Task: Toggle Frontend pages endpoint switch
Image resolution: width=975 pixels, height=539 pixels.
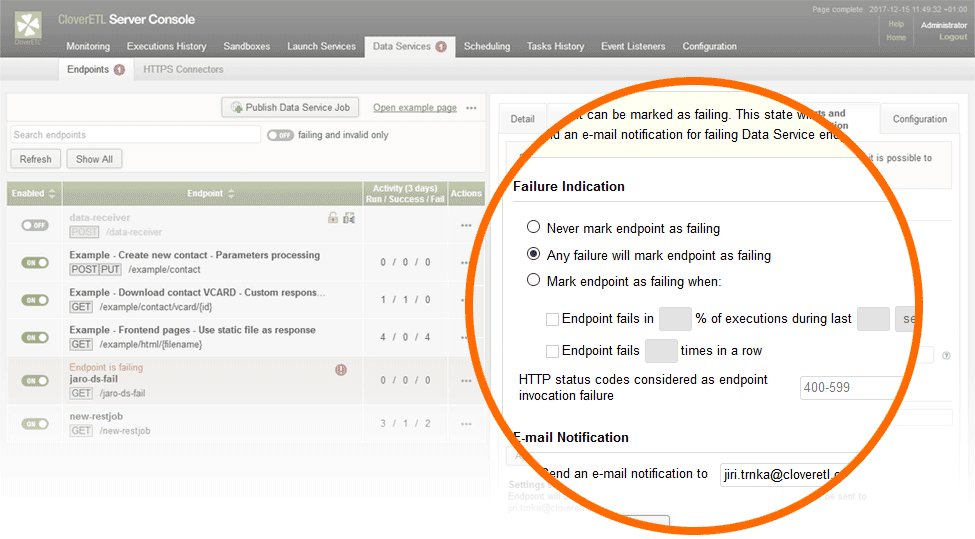Action: (35, 338)
